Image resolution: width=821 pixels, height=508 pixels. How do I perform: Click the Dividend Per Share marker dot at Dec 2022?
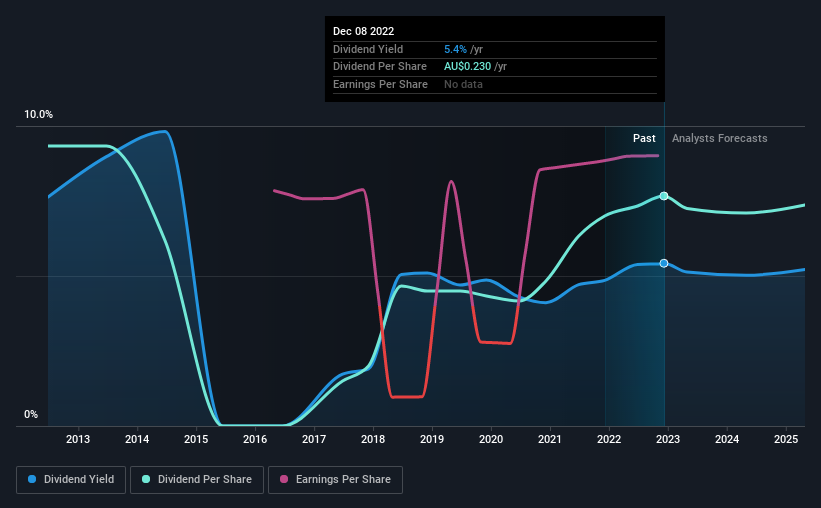pos(664,196)
